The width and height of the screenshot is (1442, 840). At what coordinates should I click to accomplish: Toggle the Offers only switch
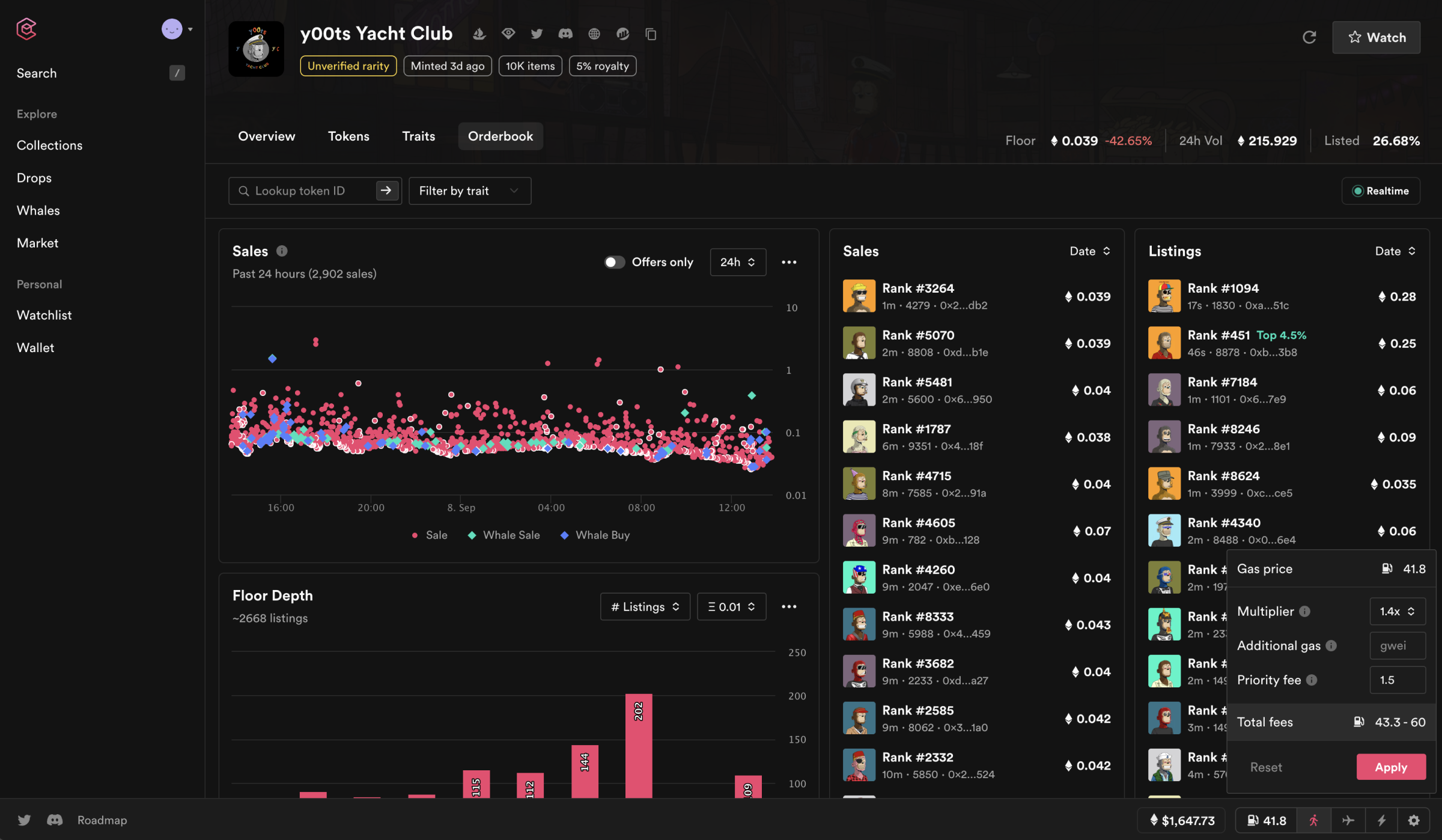pos(614,262)
